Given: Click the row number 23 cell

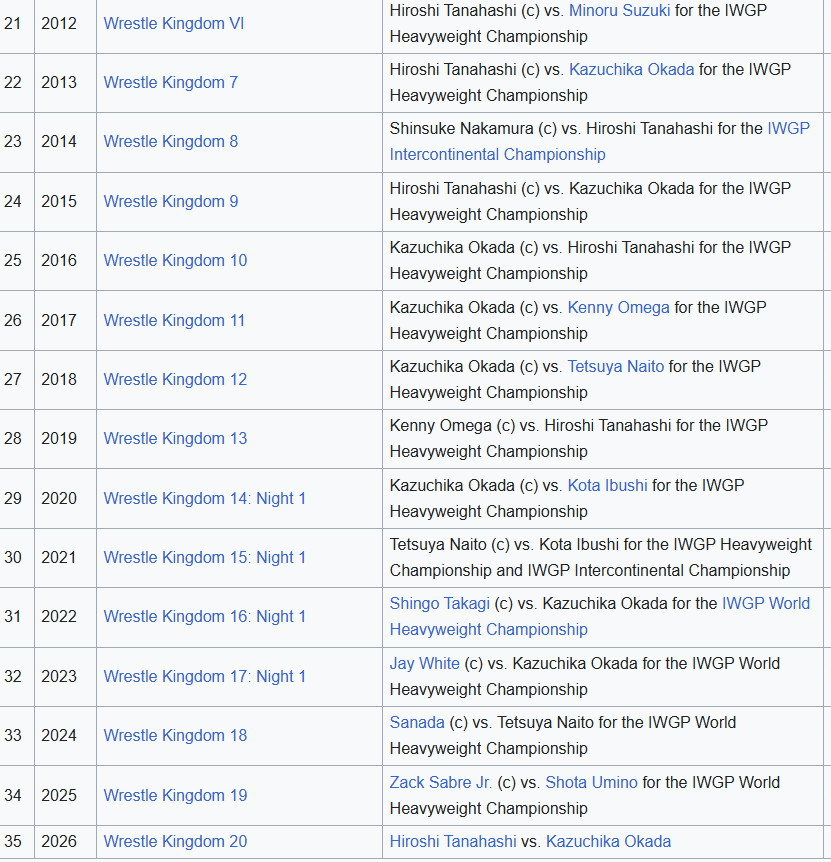Looking at the screenshot, I should [16, 142].
